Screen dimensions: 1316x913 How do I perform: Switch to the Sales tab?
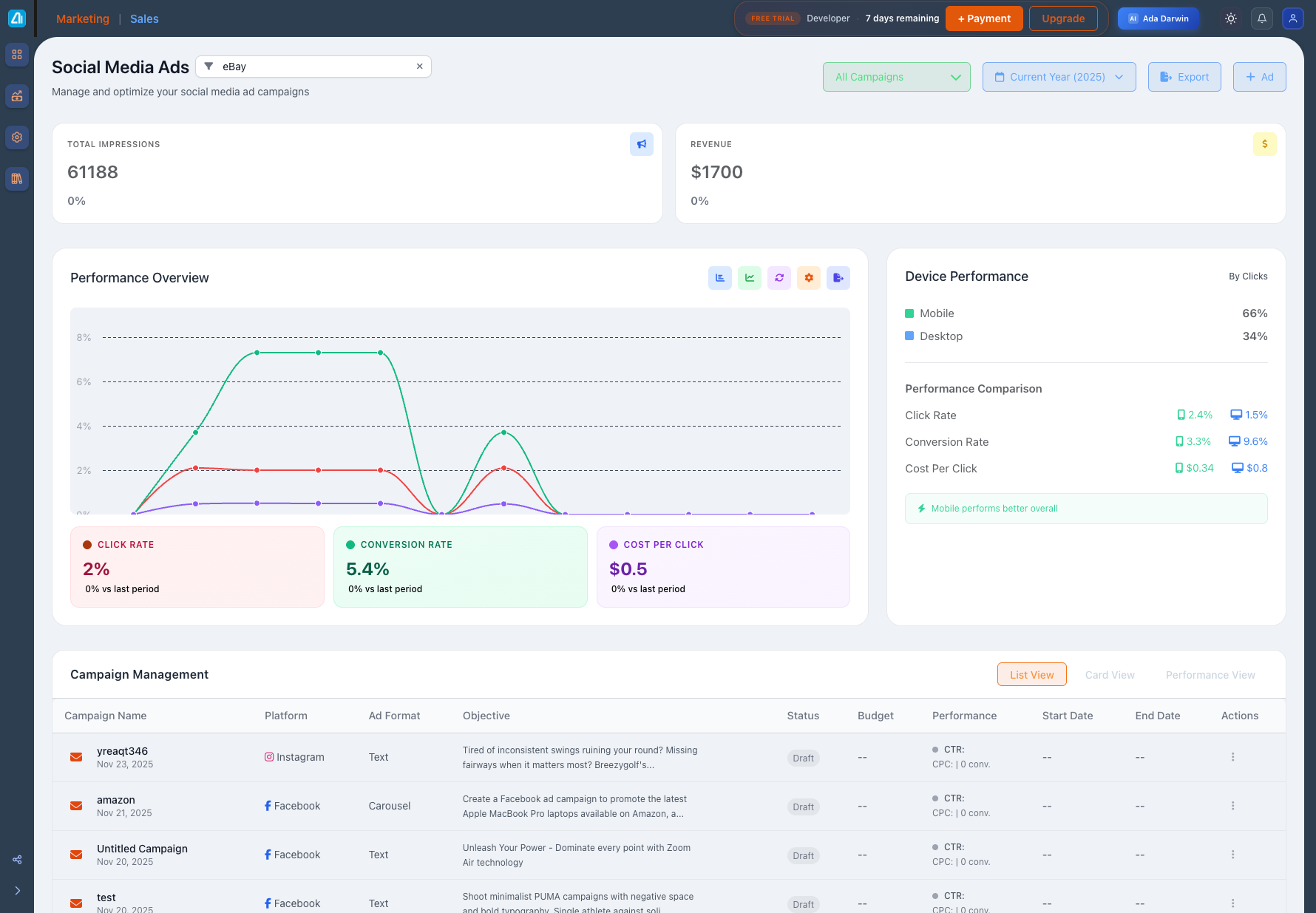143,18
